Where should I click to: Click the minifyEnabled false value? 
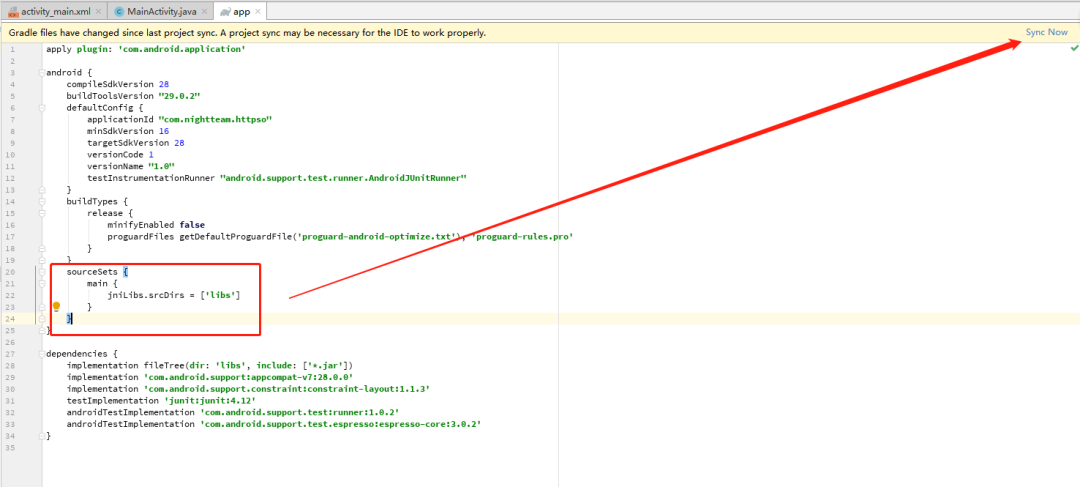click(x=192, y=225)
